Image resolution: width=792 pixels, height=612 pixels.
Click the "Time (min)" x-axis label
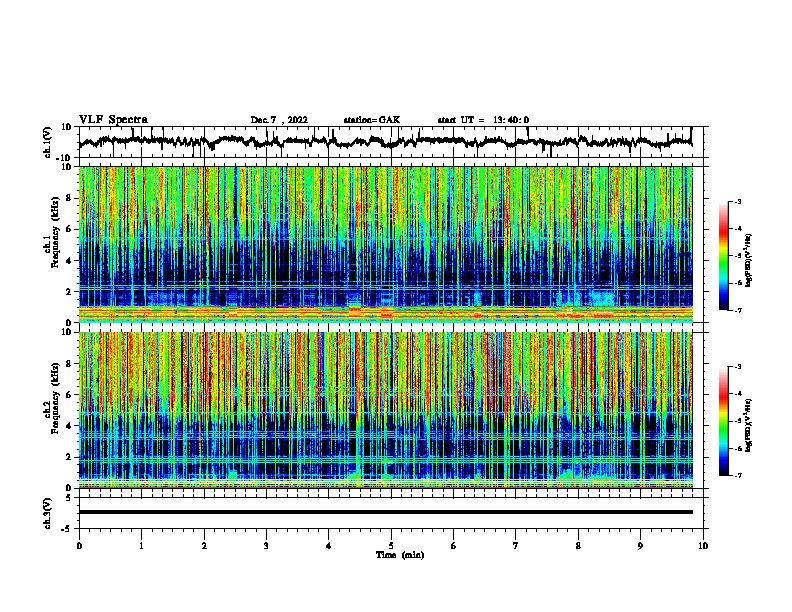click(400, 555)
